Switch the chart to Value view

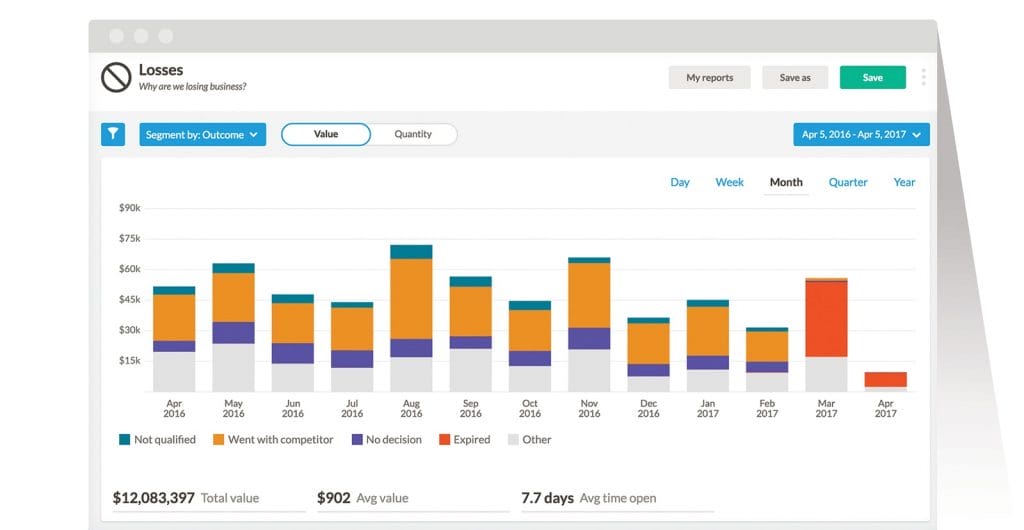click(x=326, y=134)
